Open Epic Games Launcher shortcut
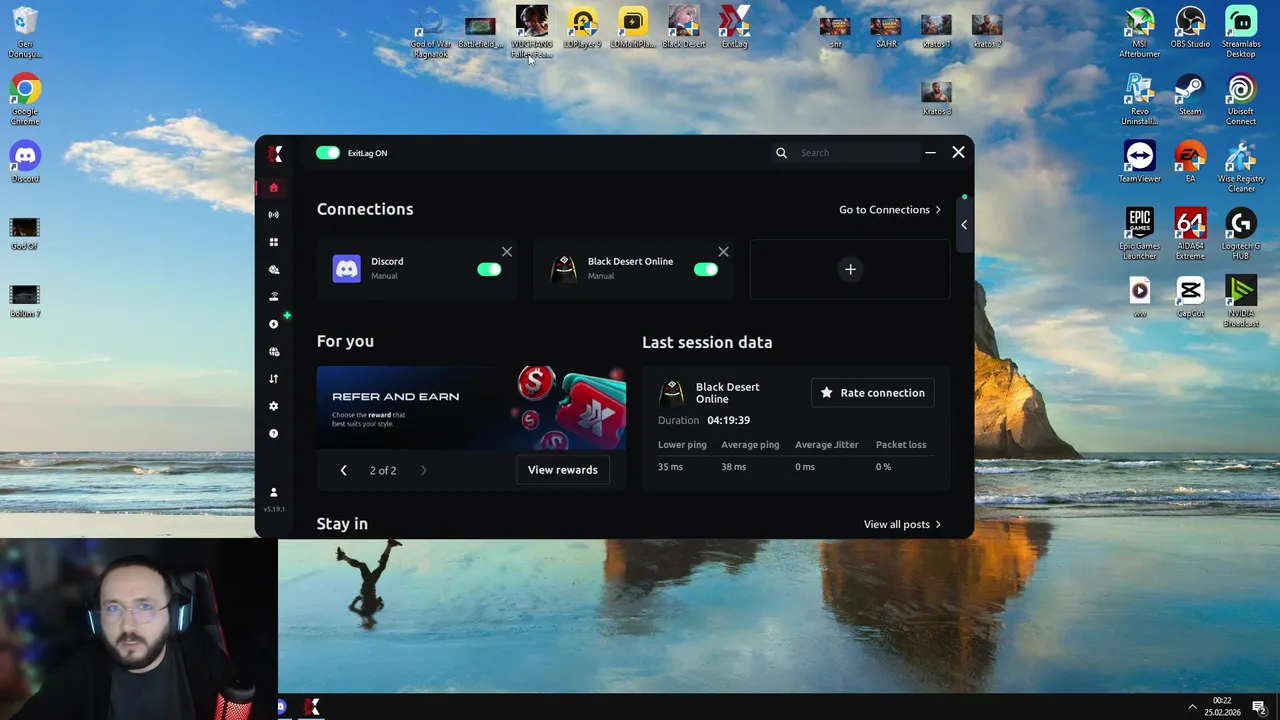 (x=1140, y=235)
